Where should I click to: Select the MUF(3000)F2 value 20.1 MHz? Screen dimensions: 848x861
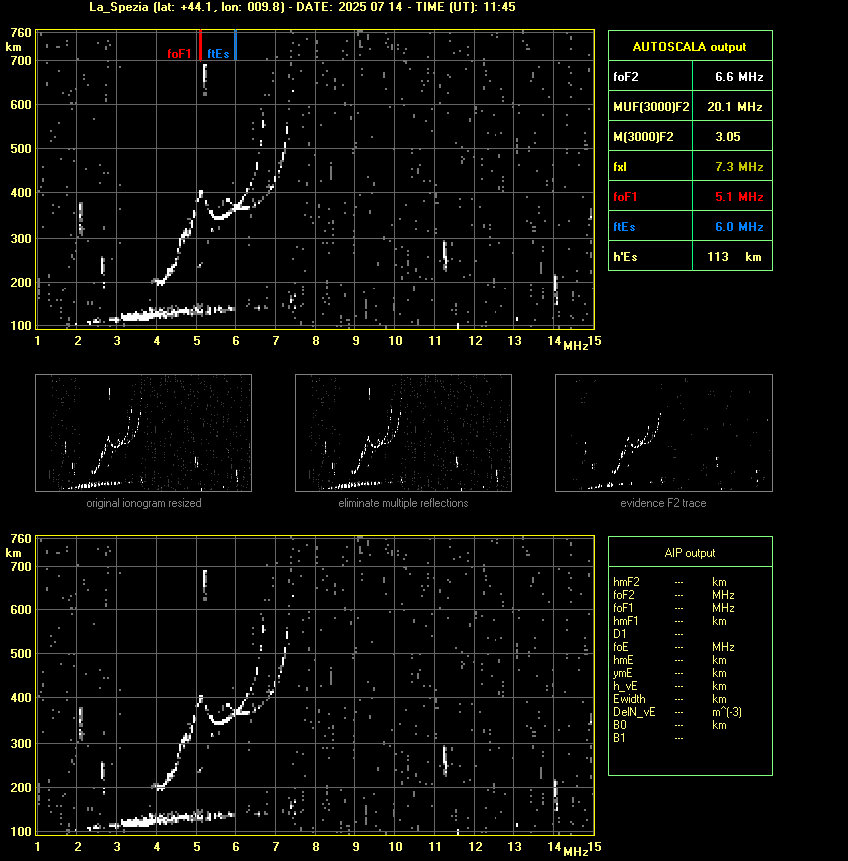[x=734, y=107]
